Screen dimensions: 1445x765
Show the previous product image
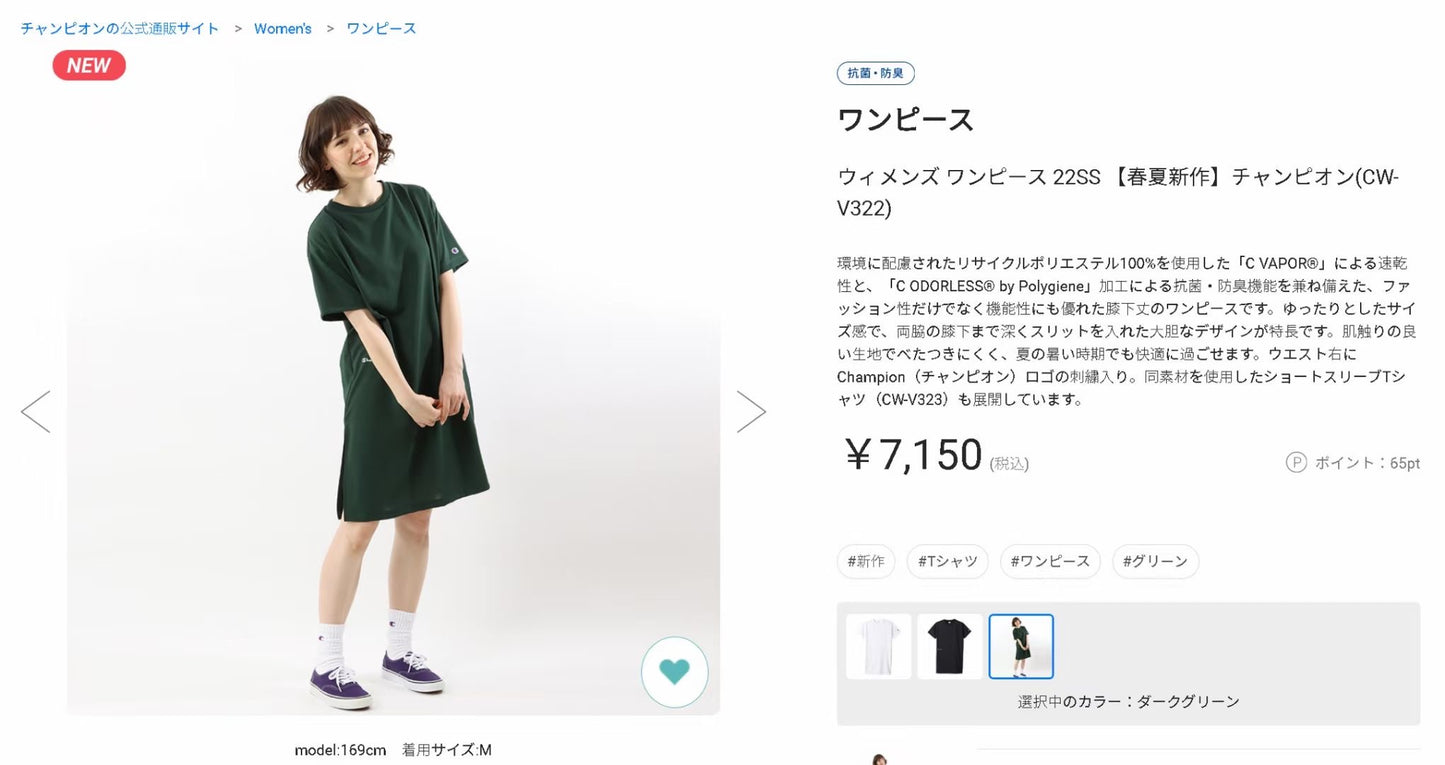pos(36,412)
